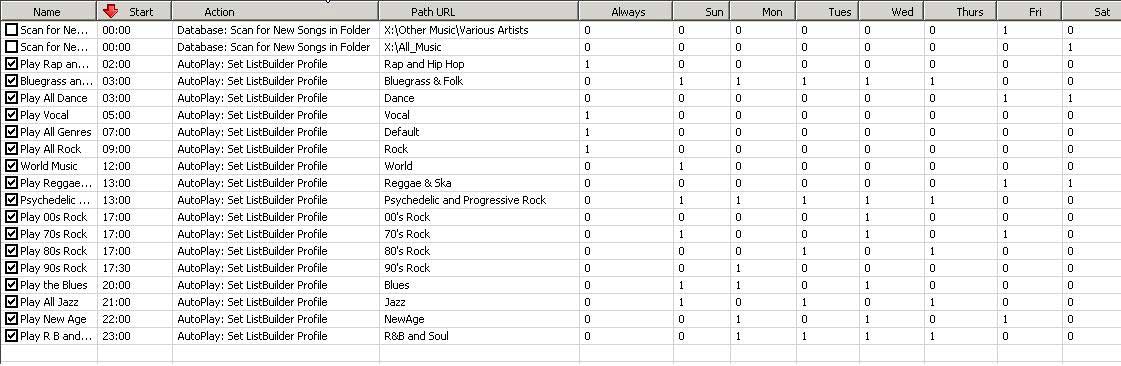Sort by the Always column header
This screenshot has width=1121, height=366.
click(626, 11)
